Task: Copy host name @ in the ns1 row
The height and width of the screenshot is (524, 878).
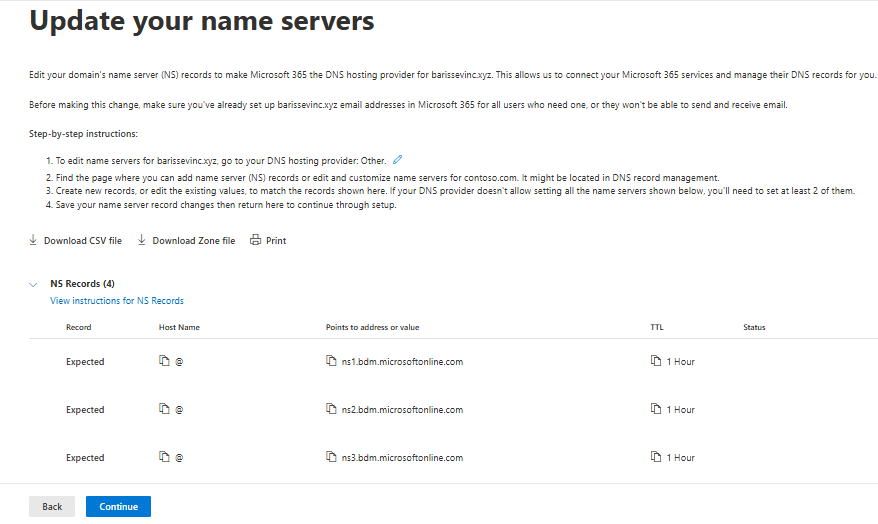Action: 164,361
